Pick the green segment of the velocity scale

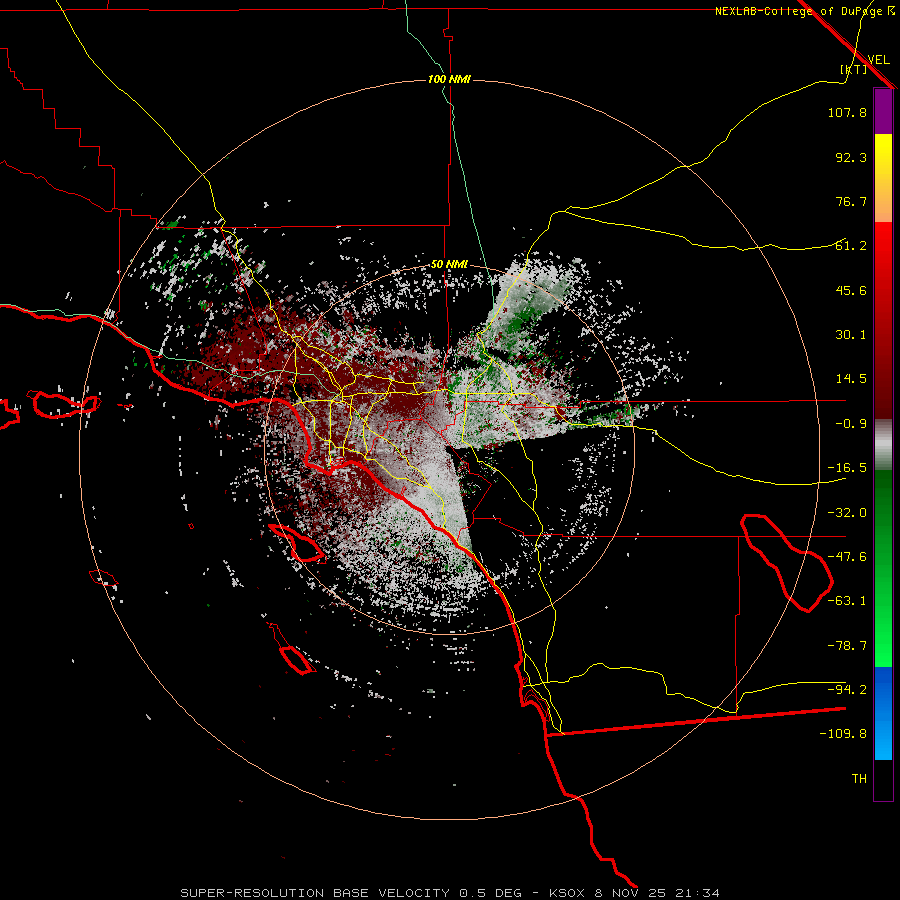[x=883, y=568]
